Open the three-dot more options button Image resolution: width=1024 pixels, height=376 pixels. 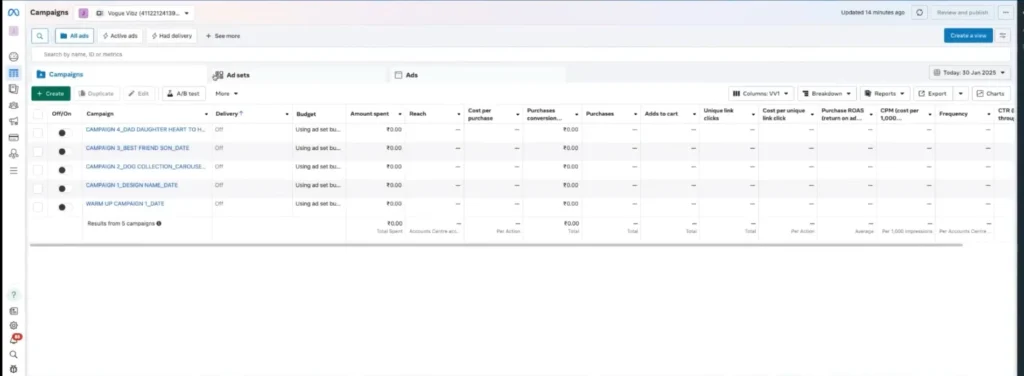coord(1005,12)
